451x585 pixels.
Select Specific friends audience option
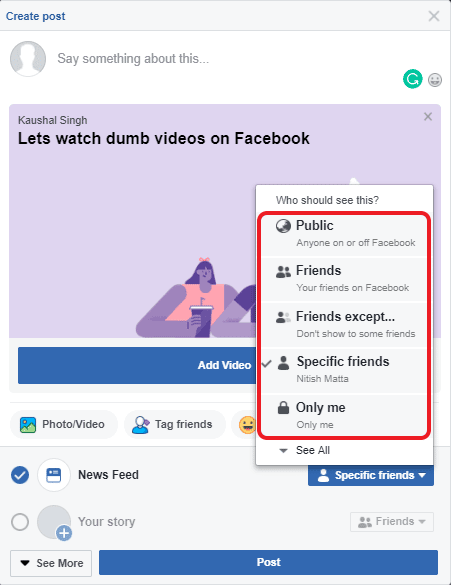344,370
